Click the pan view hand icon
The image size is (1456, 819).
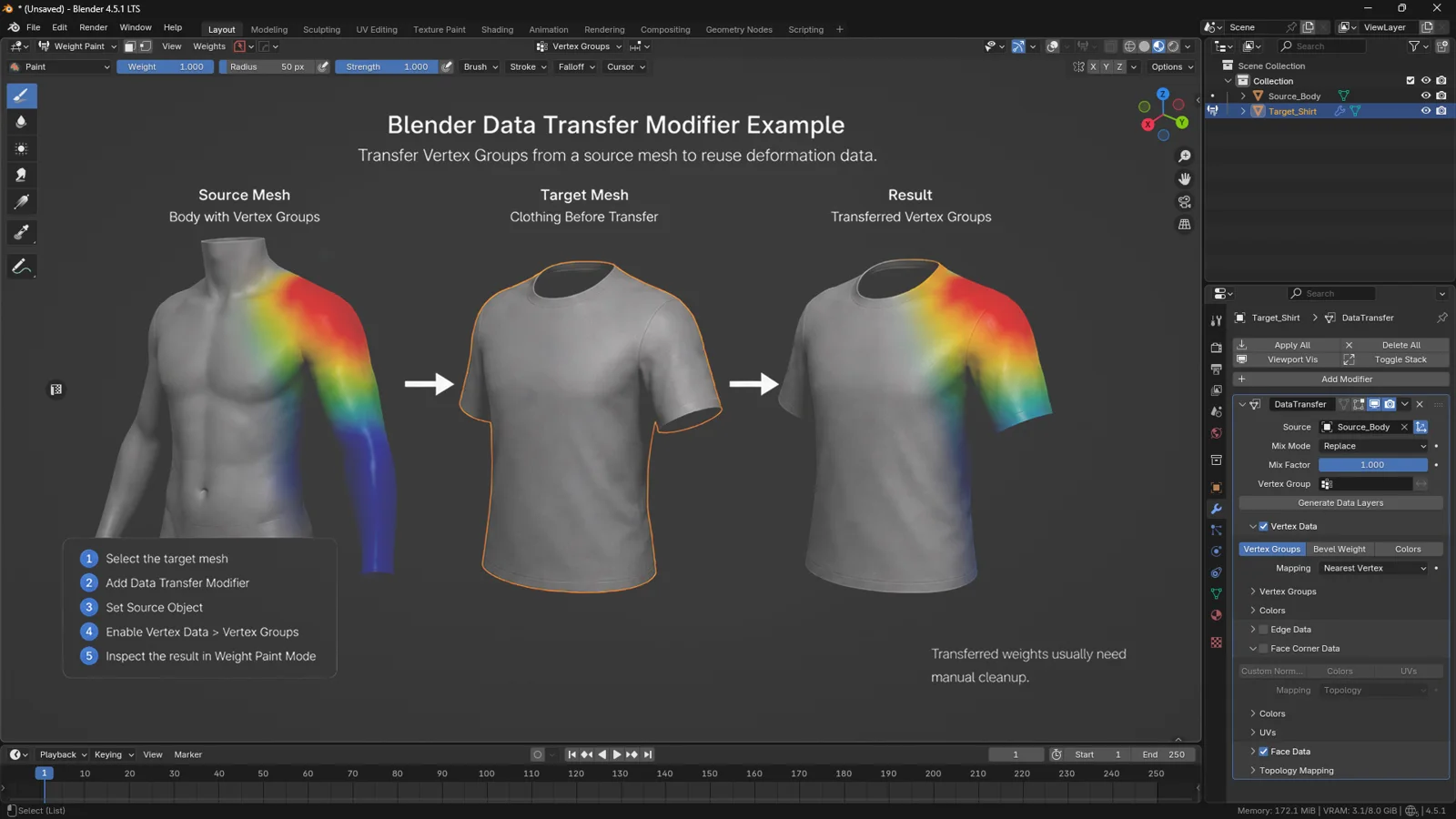click(x=1184, y=179)
